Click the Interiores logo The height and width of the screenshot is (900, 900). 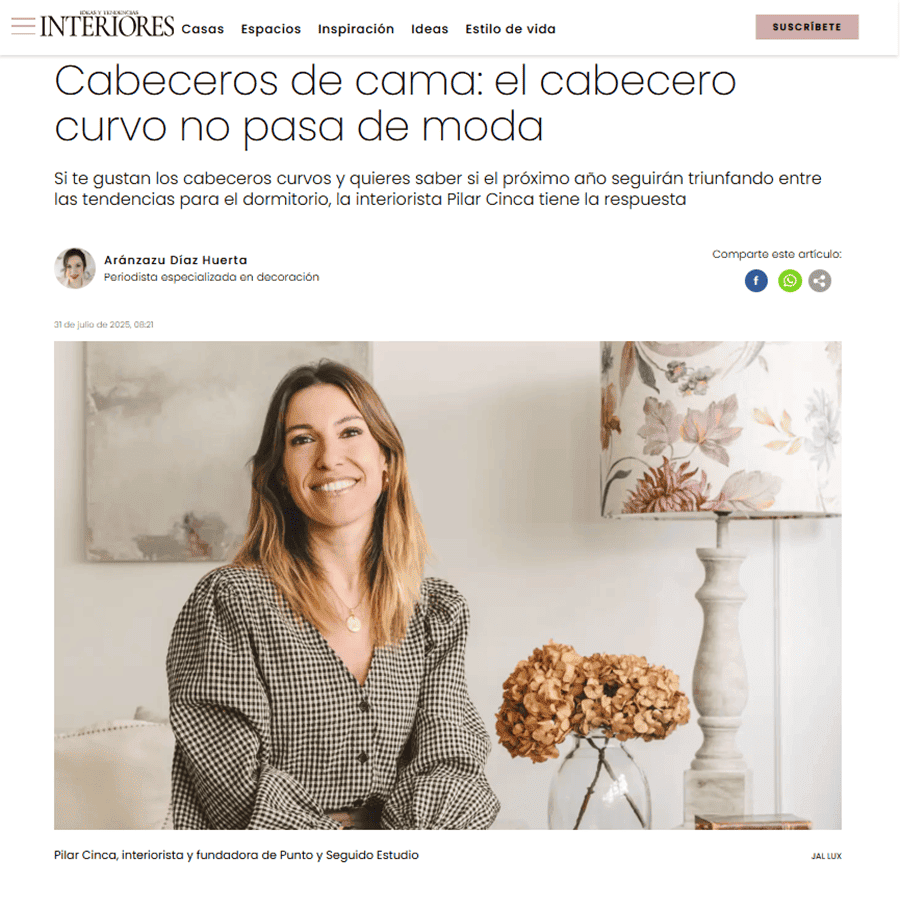(107, 24)
